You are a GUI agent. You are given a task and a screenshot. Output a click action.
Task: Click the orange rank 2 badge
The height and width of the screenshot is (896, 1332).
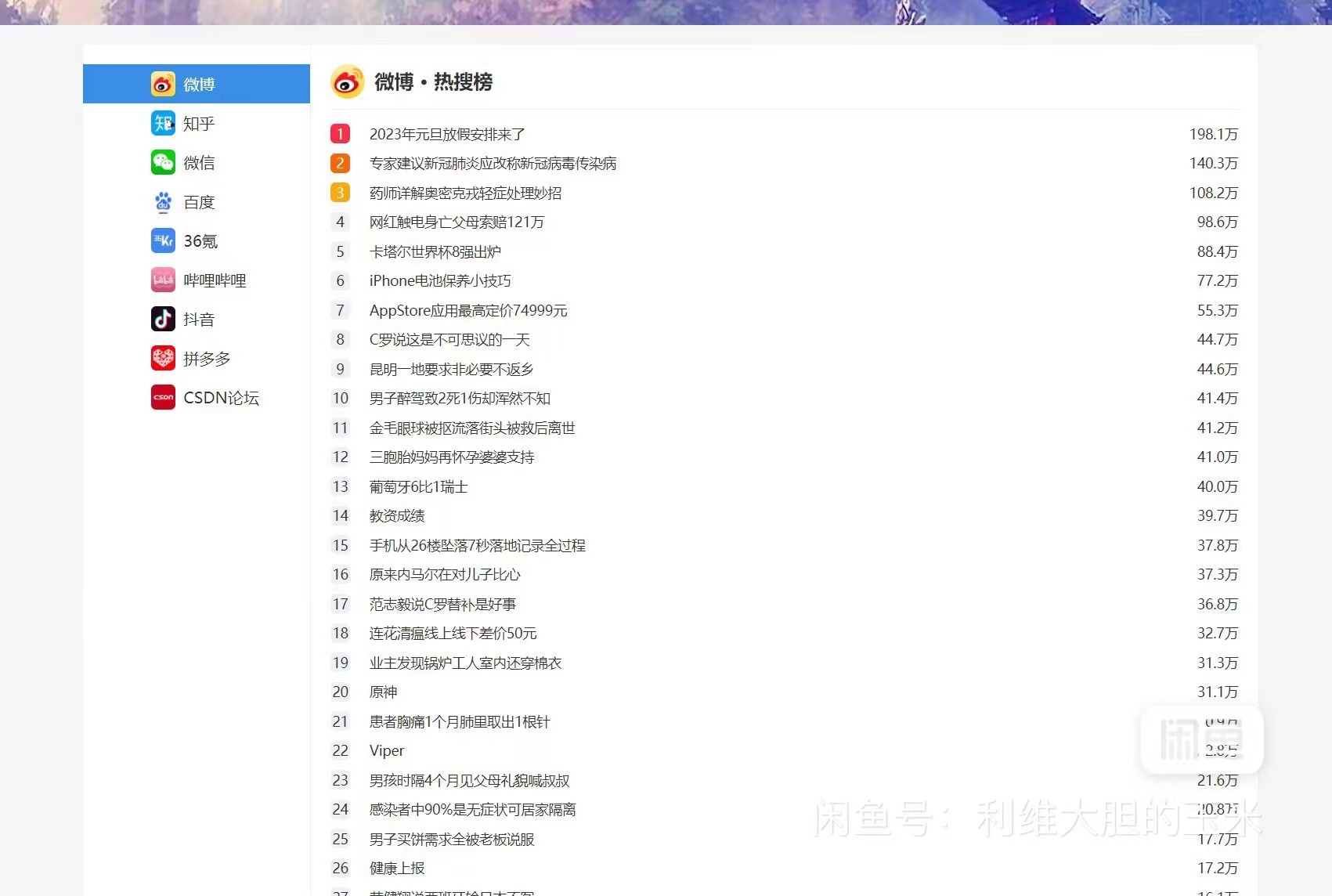[340, 163]
